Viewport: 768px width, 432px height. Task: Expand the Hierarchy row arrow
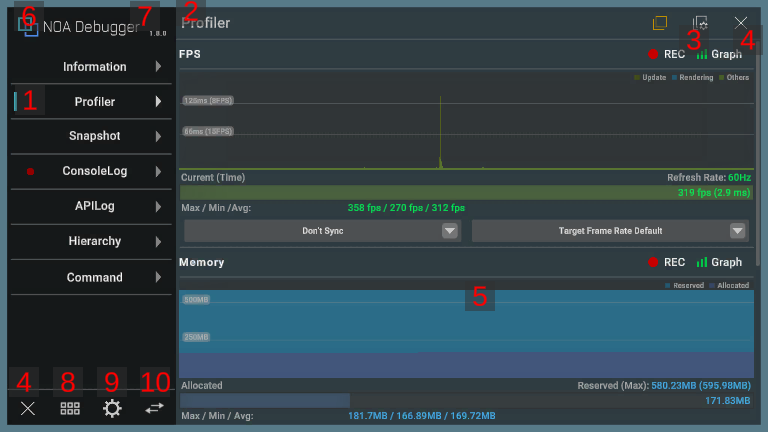(x=158, y=241)
